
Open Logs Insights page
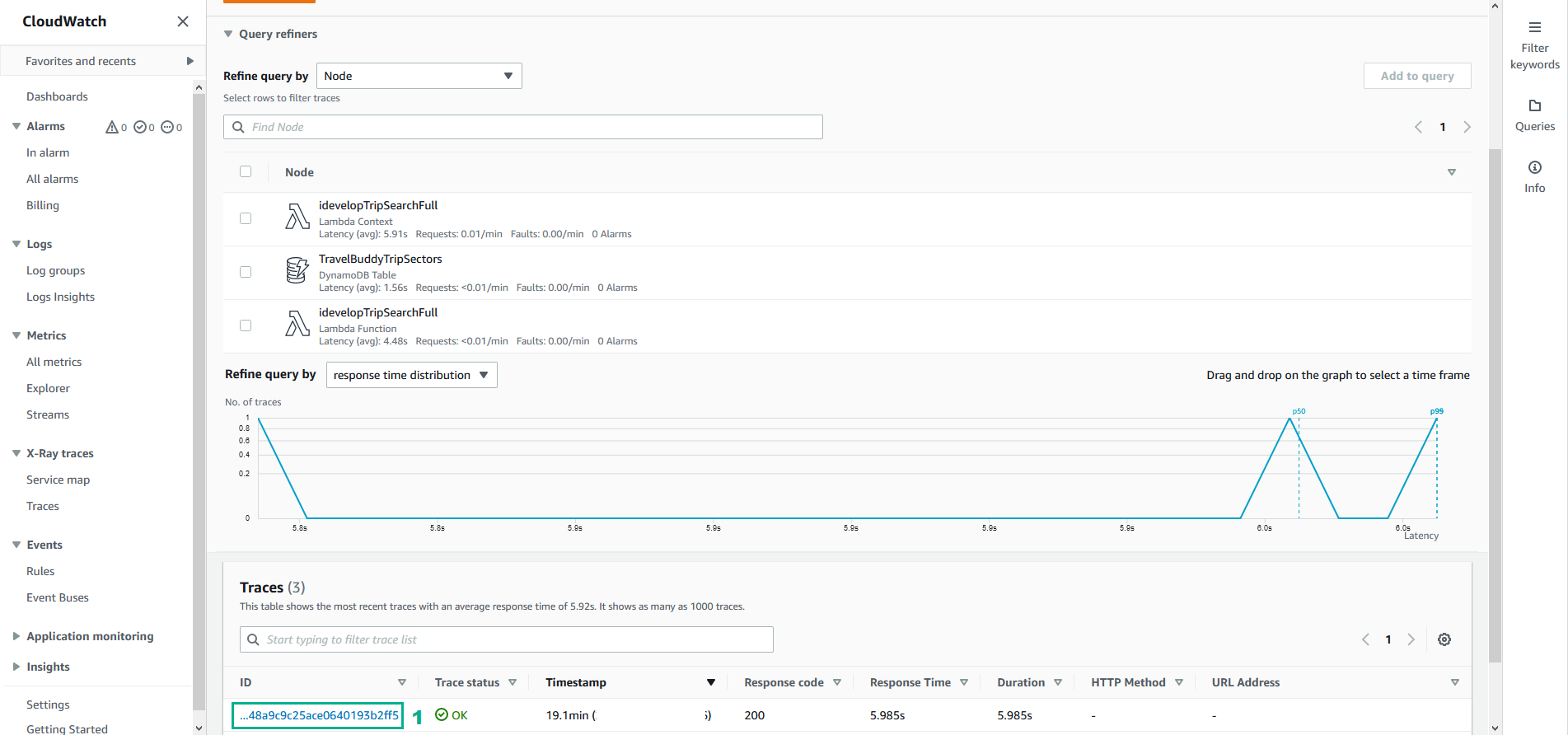tap(60, 297)
